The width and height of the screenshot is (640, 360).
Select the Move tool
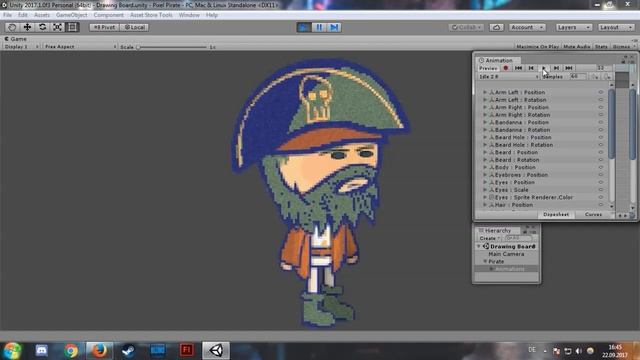coord(27,27)
